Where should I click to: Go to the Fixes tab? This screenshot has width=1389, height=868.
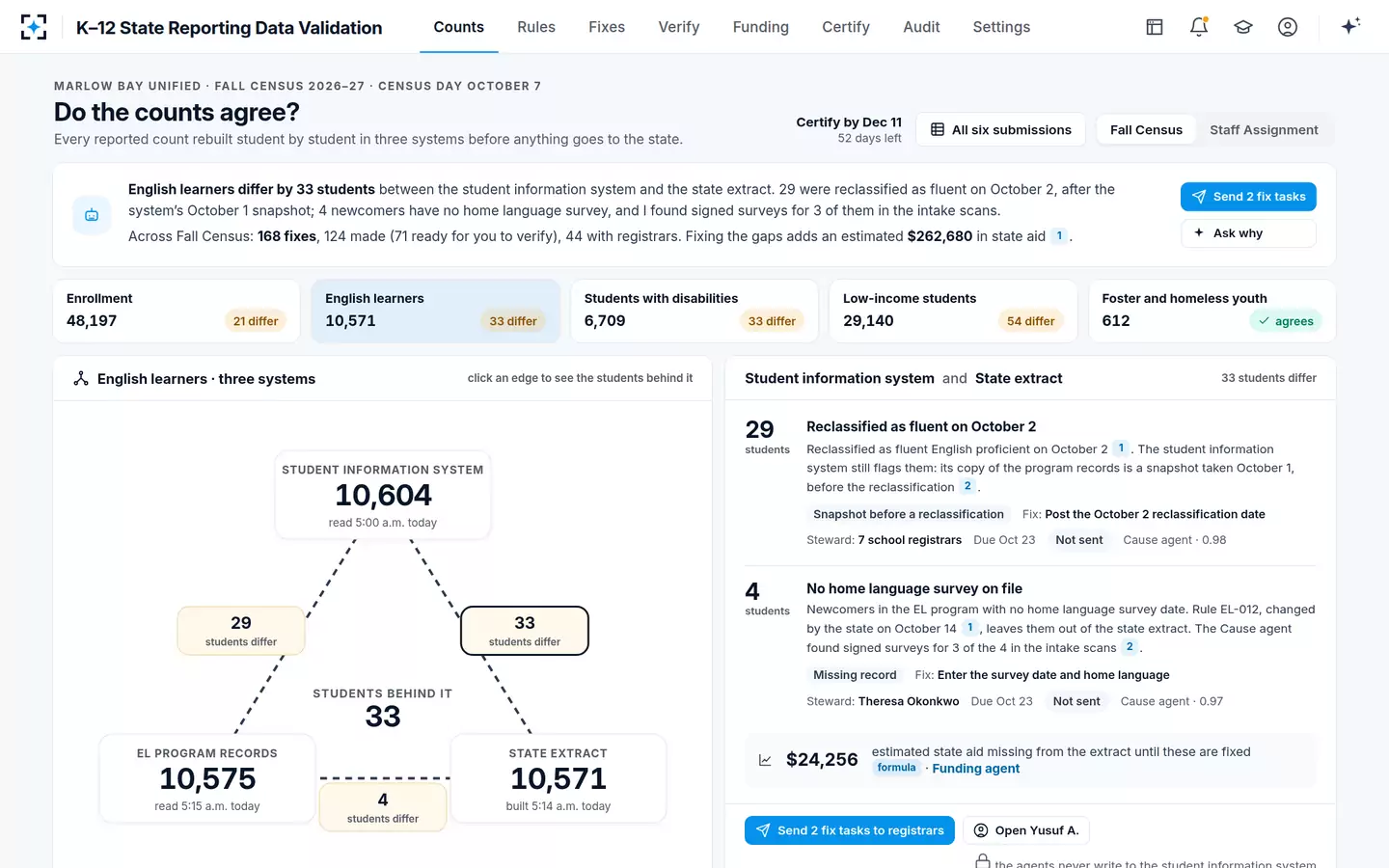click(x=607, y=27)
